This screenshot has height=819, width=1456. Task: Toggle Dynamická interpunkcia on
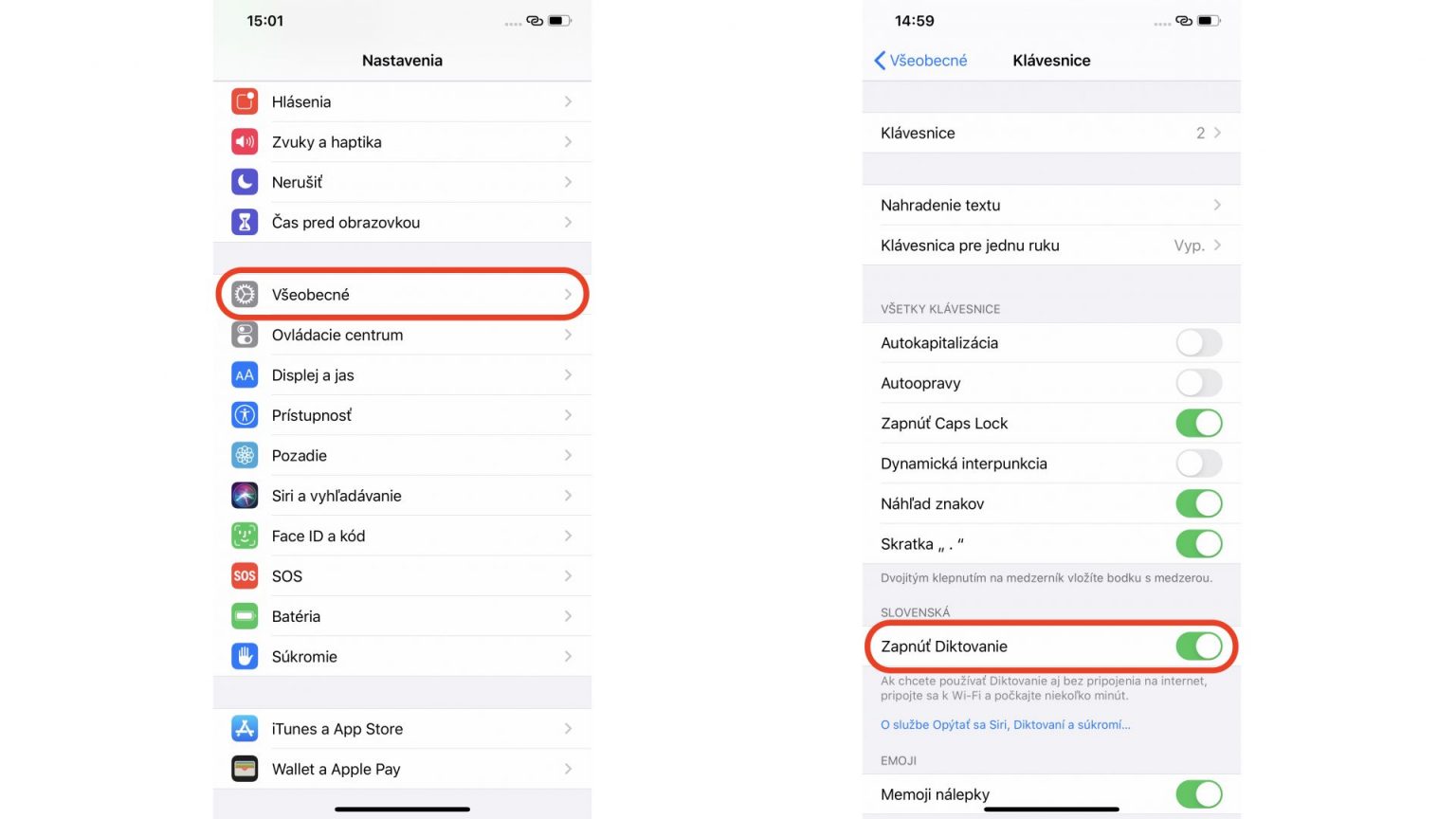coord(1199,464)
